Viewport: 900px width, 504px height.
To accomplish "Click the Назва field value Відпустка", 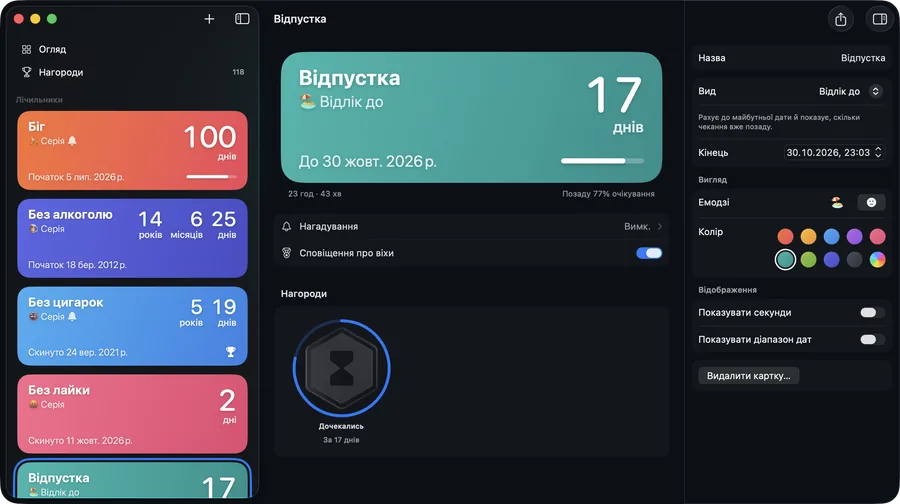I will pyautogui.click(x=863, y=58).
